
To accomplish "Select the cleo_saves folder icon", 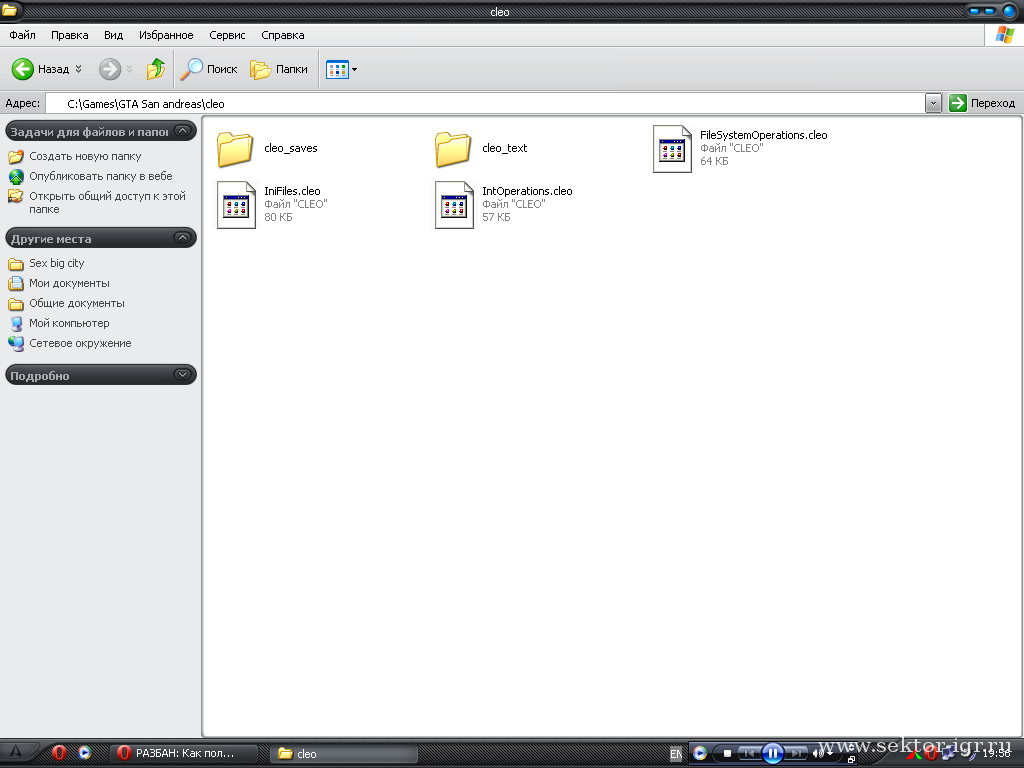I will pyautogui.click(x=235, y=149).
